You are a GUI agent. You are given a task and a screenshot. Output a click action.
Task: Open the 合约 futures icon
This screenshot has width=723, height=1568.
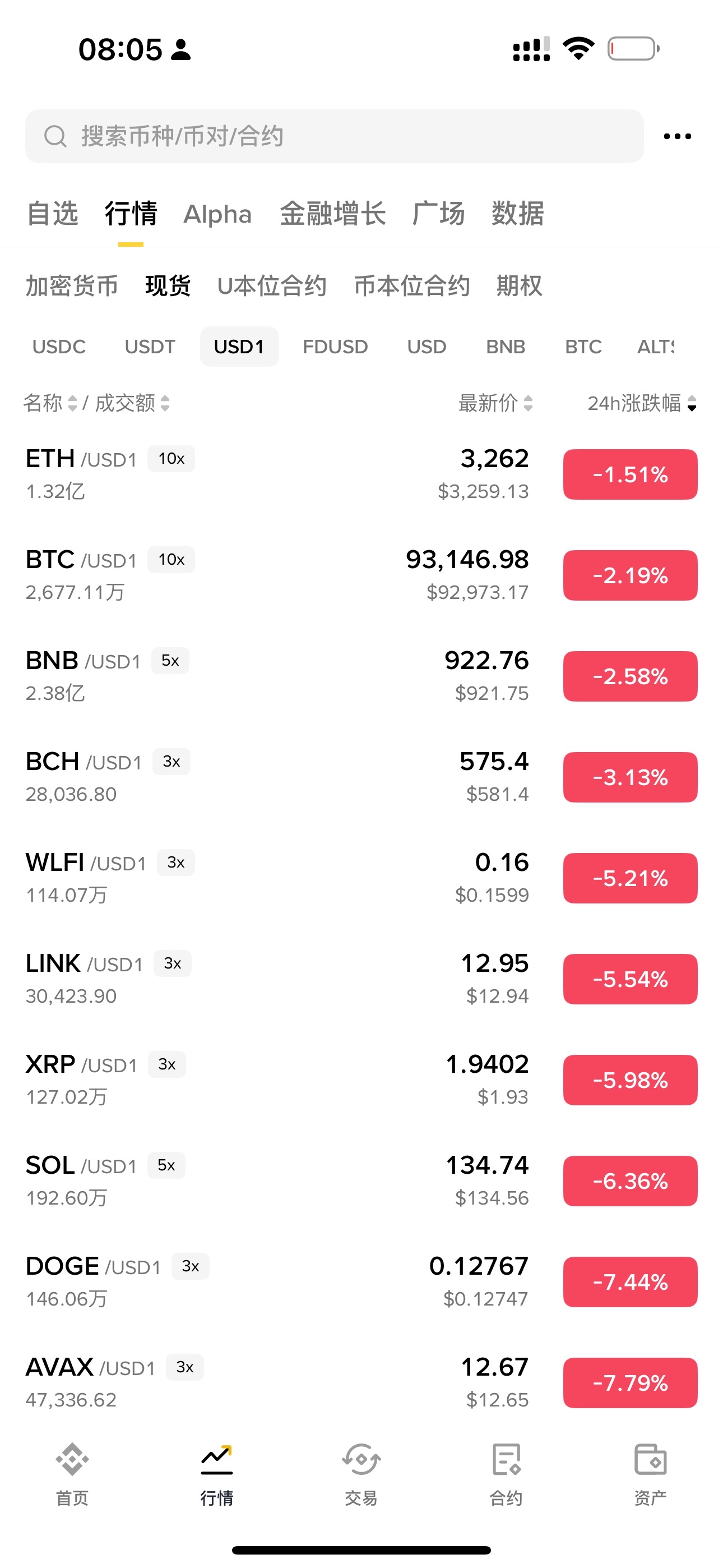(x=506, y=1460)
